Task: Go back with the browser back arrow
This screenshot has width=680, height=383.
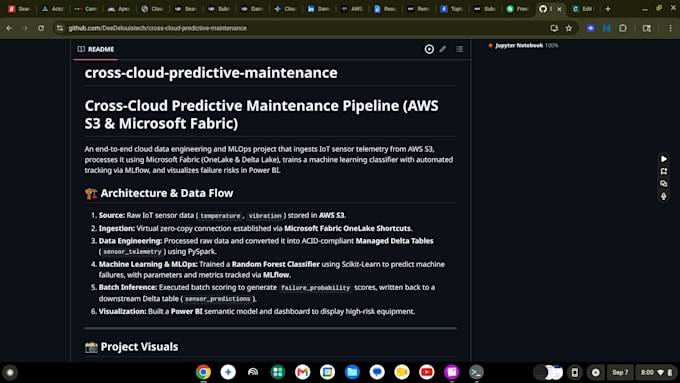Action: (9, 28)
